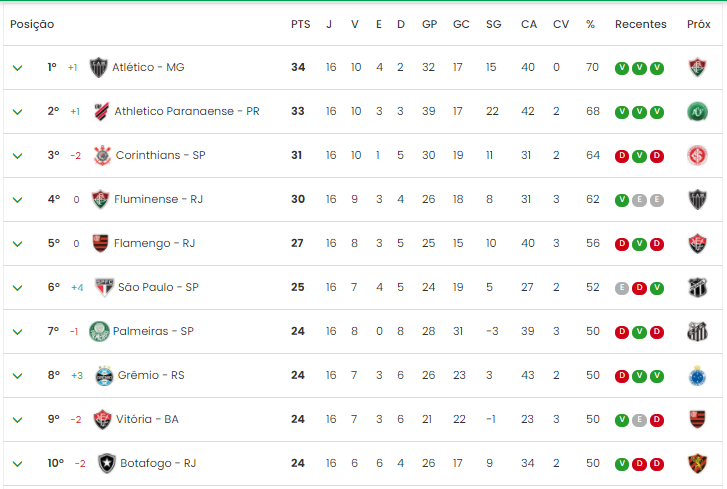Click the Atlético - MG team crest
This screenshot has height=489, width=727.
tap(98, 67)
